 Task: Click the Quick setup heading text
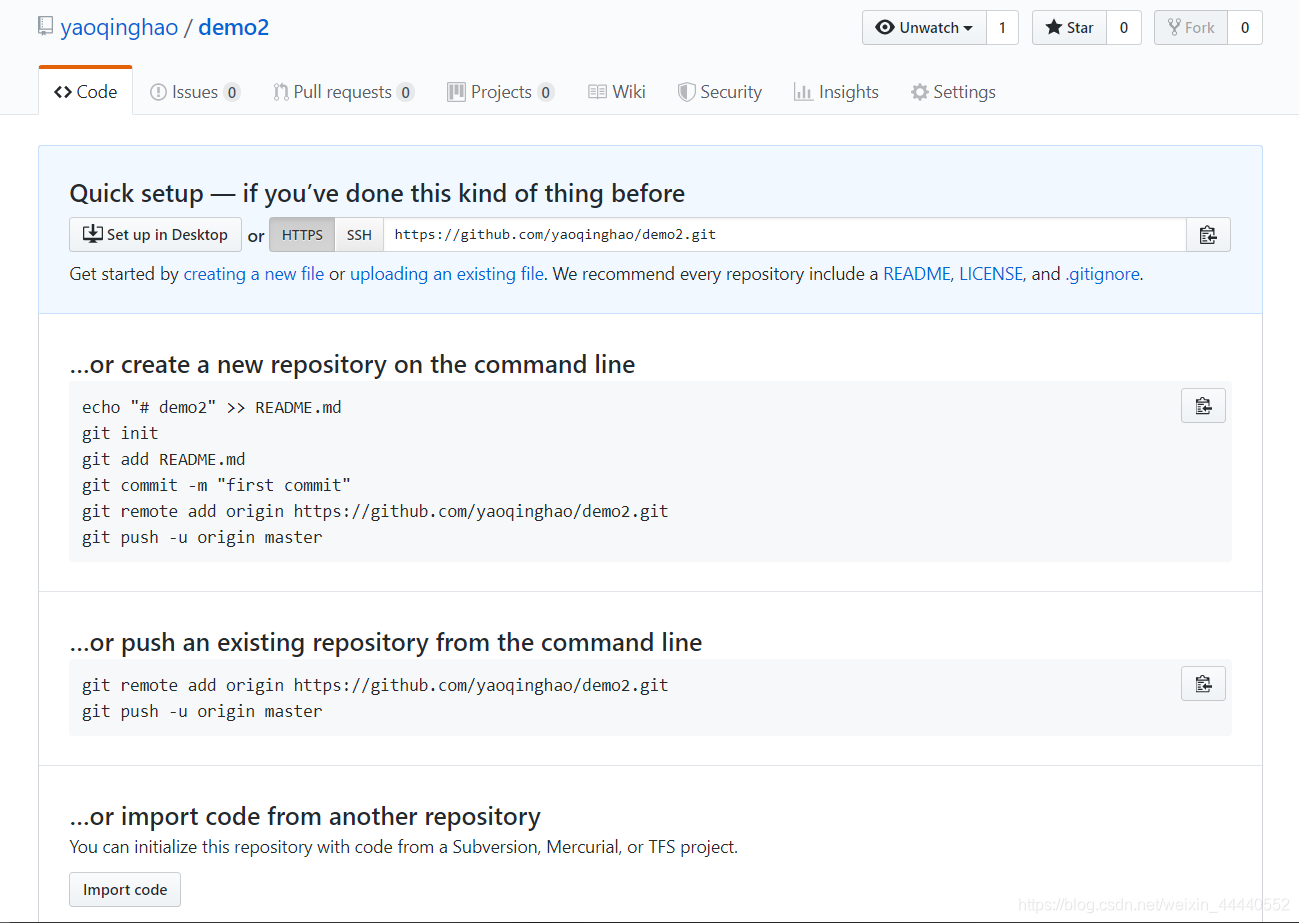click(x=377, y=193)
